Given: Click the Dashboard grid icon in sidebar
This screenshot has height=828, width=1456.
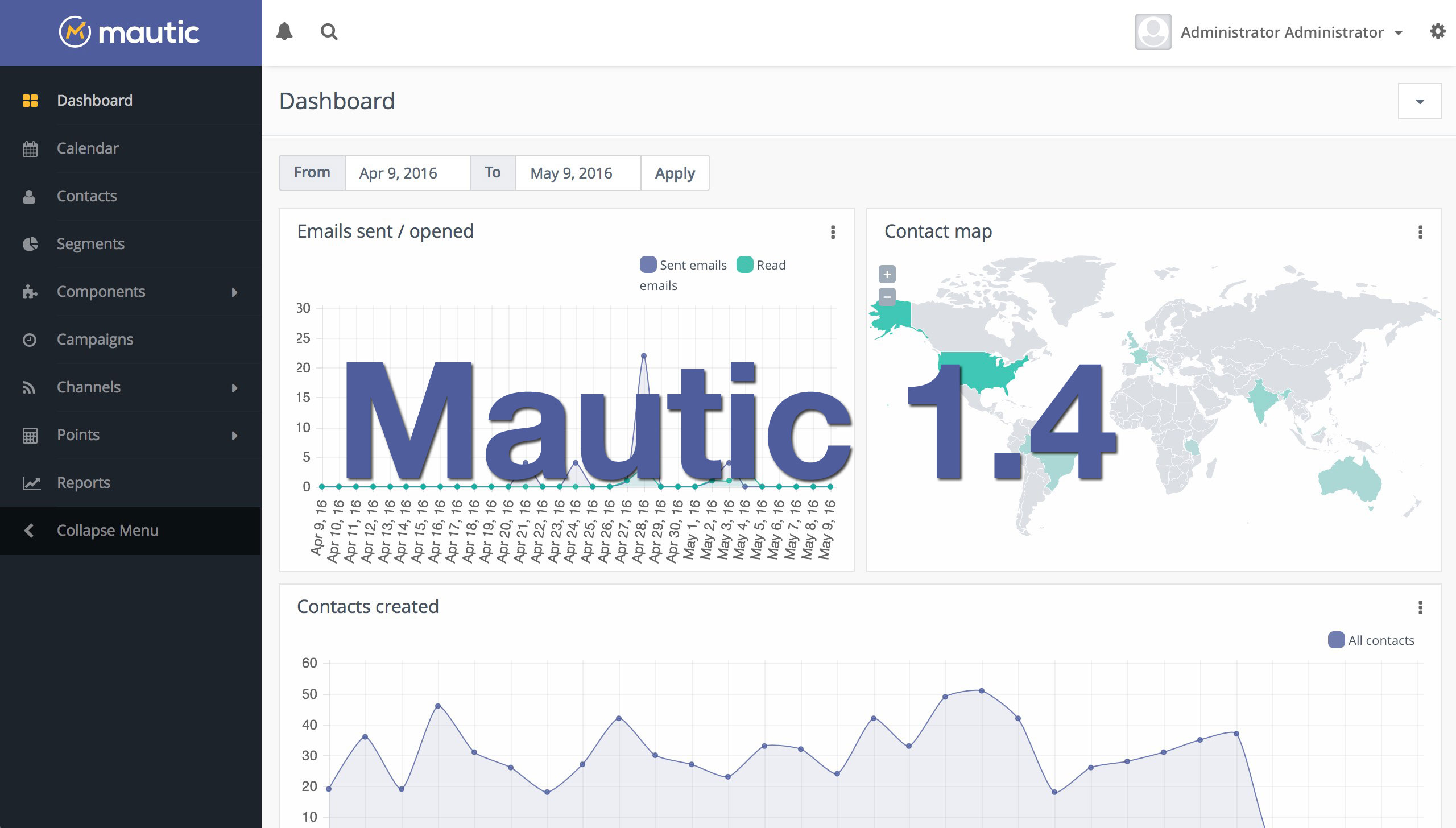Looking at the screenshot, I should [30, 101].
